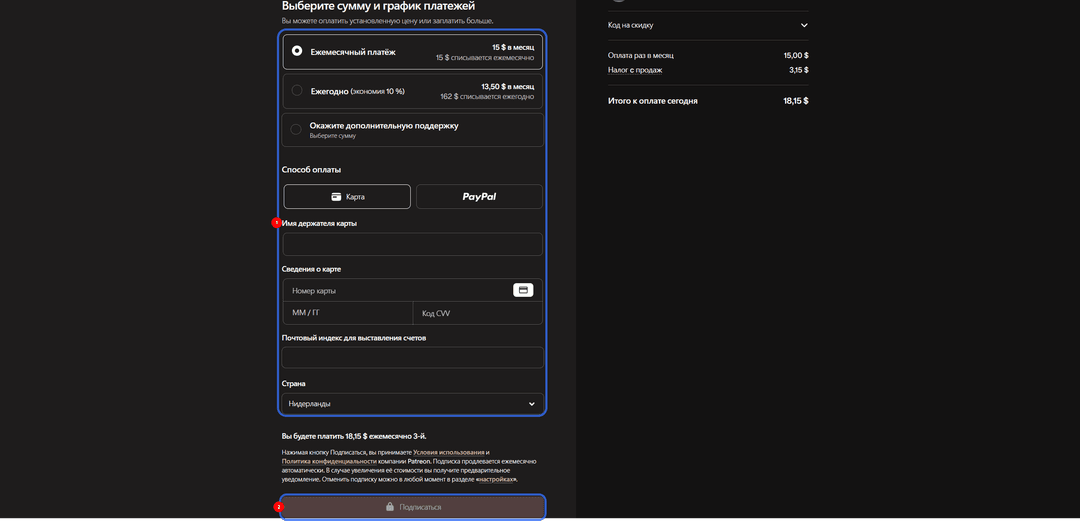Viewport: 1080px width, 521px height.
Task: Click the 3,15 $ tax amount
Action: click(798, 70)
